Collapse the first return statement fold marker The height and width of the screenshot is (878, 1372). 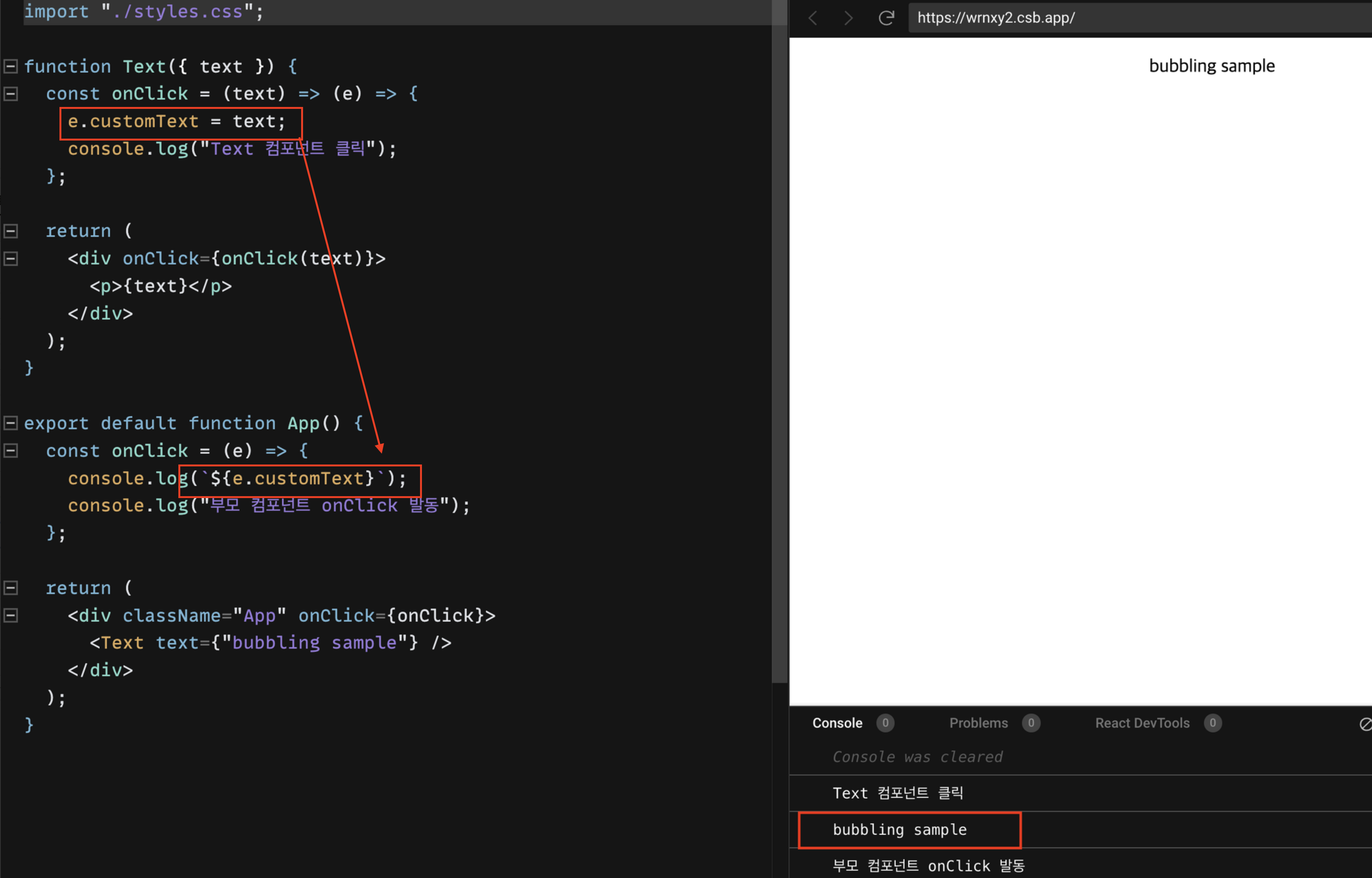10,232
